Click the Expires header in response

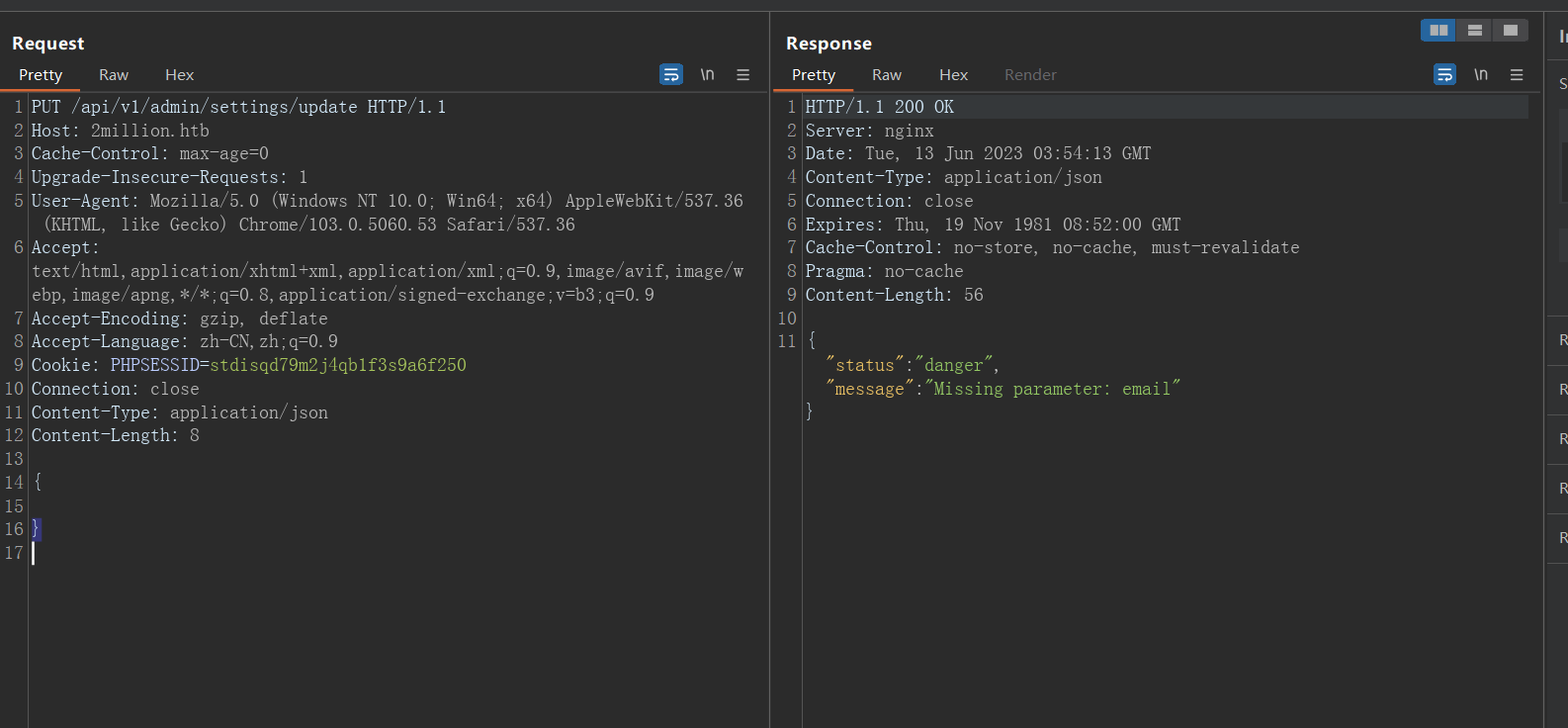click(x=994, y=225)
